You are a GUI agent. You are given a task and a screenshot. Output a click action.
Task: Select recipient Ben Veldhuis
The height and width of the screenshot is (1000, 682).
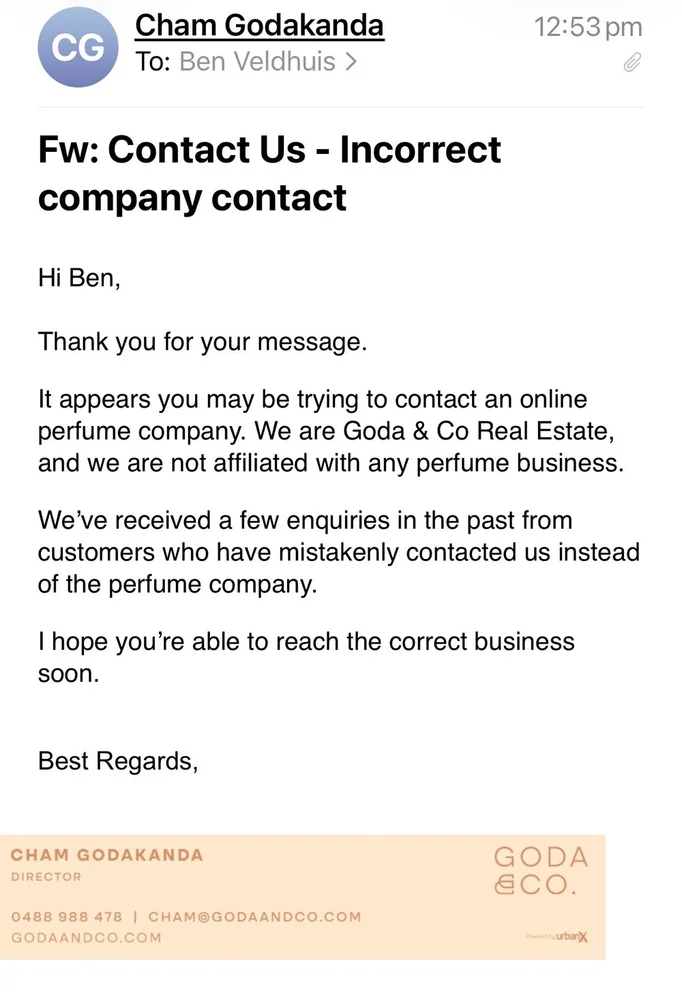(257, 61)
